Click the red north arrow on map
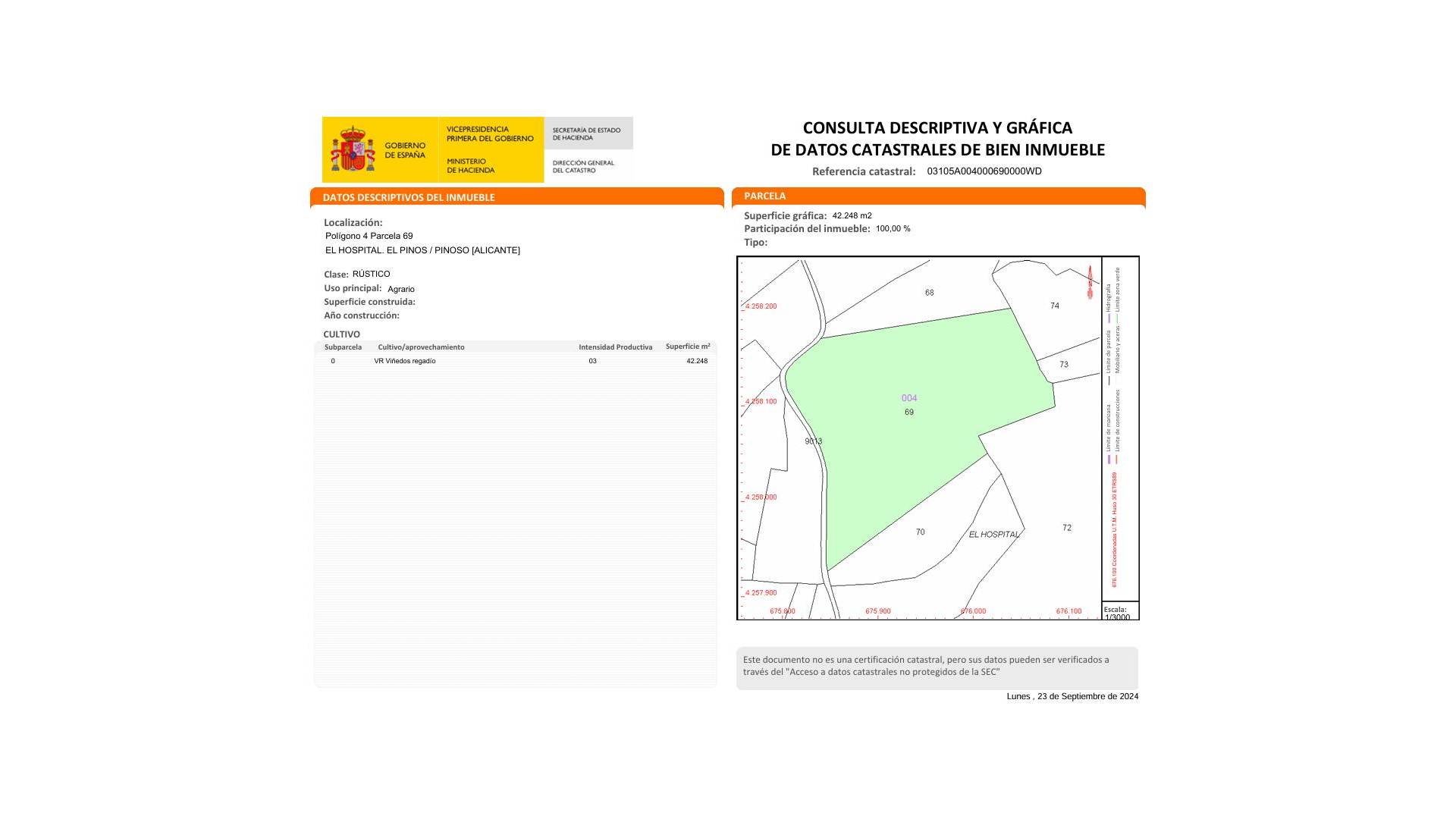Screen dimensions: 1456x819 click(1090, 282)
